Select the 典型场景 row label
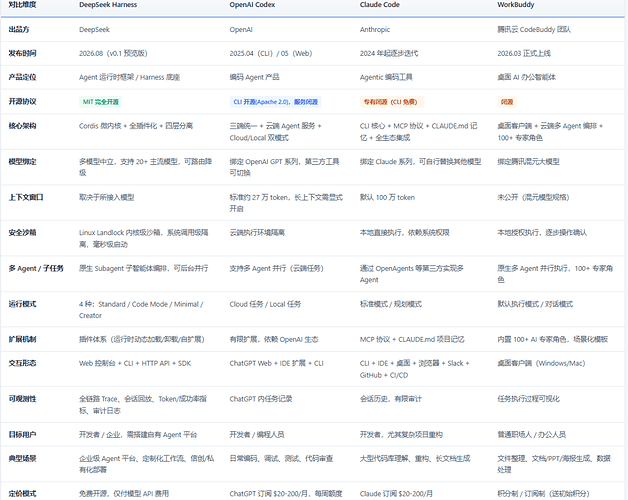The width and height of the screenshot is (628, 500). coord(22,458)
